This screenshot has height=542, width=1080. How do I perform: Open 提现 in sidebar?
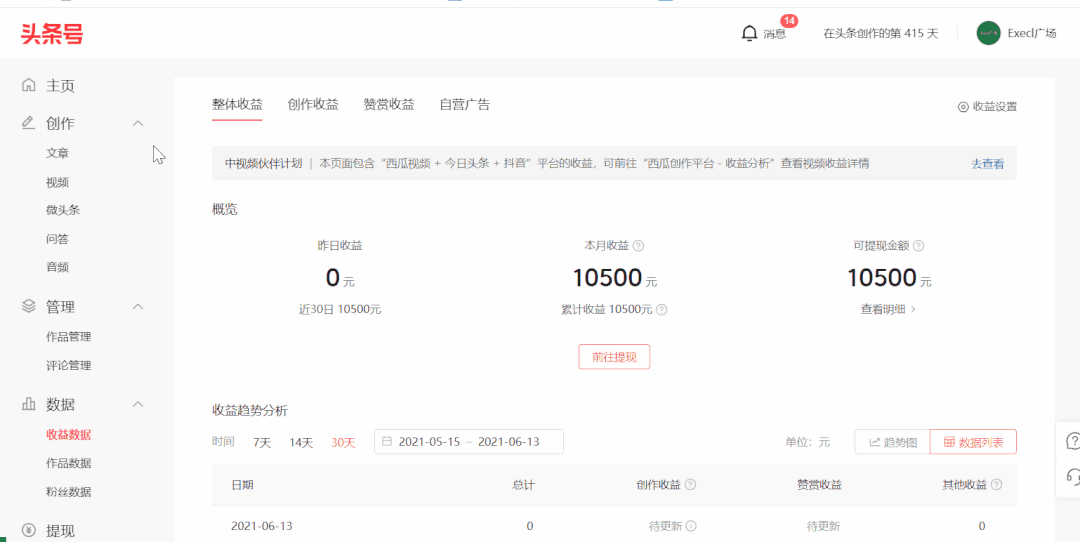point(60,531)
